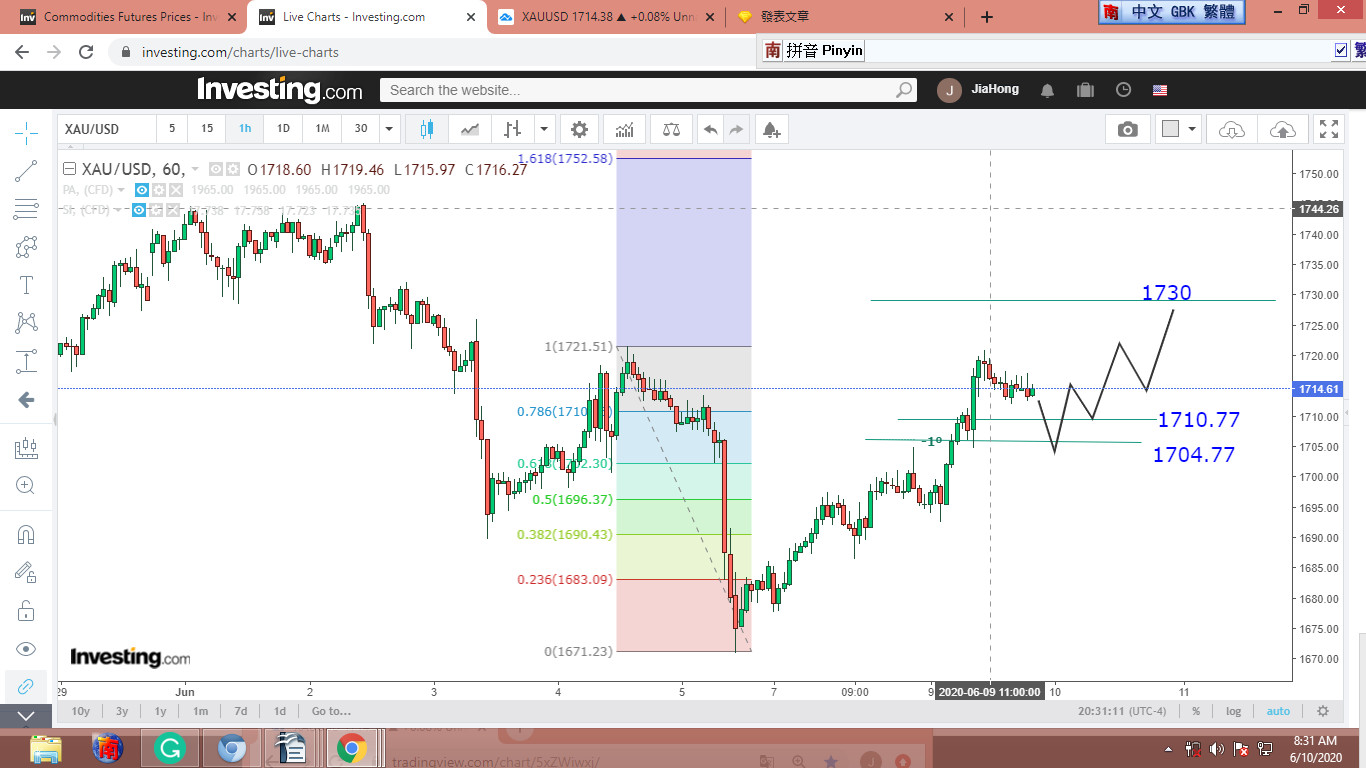
Task: Open the time interval dropdown arrow
Action: click(x=390, y=129)
